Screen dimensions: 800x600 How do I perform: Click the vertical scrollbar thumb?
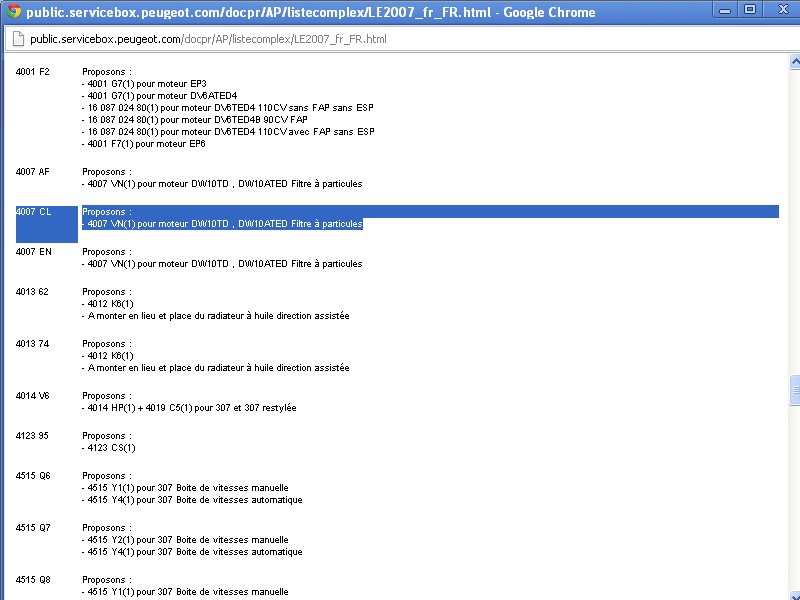(794, 390)
